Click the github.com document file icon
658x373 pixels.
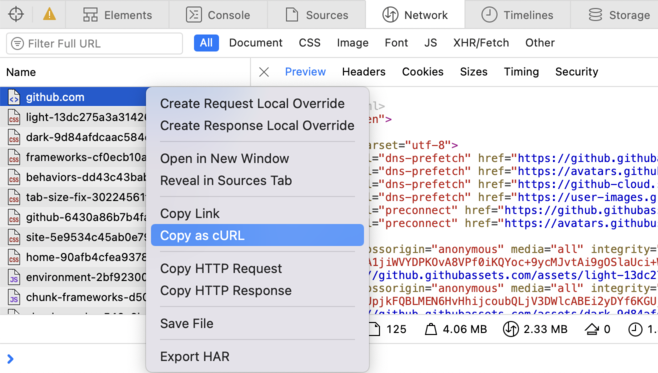[x=14, y=97]
